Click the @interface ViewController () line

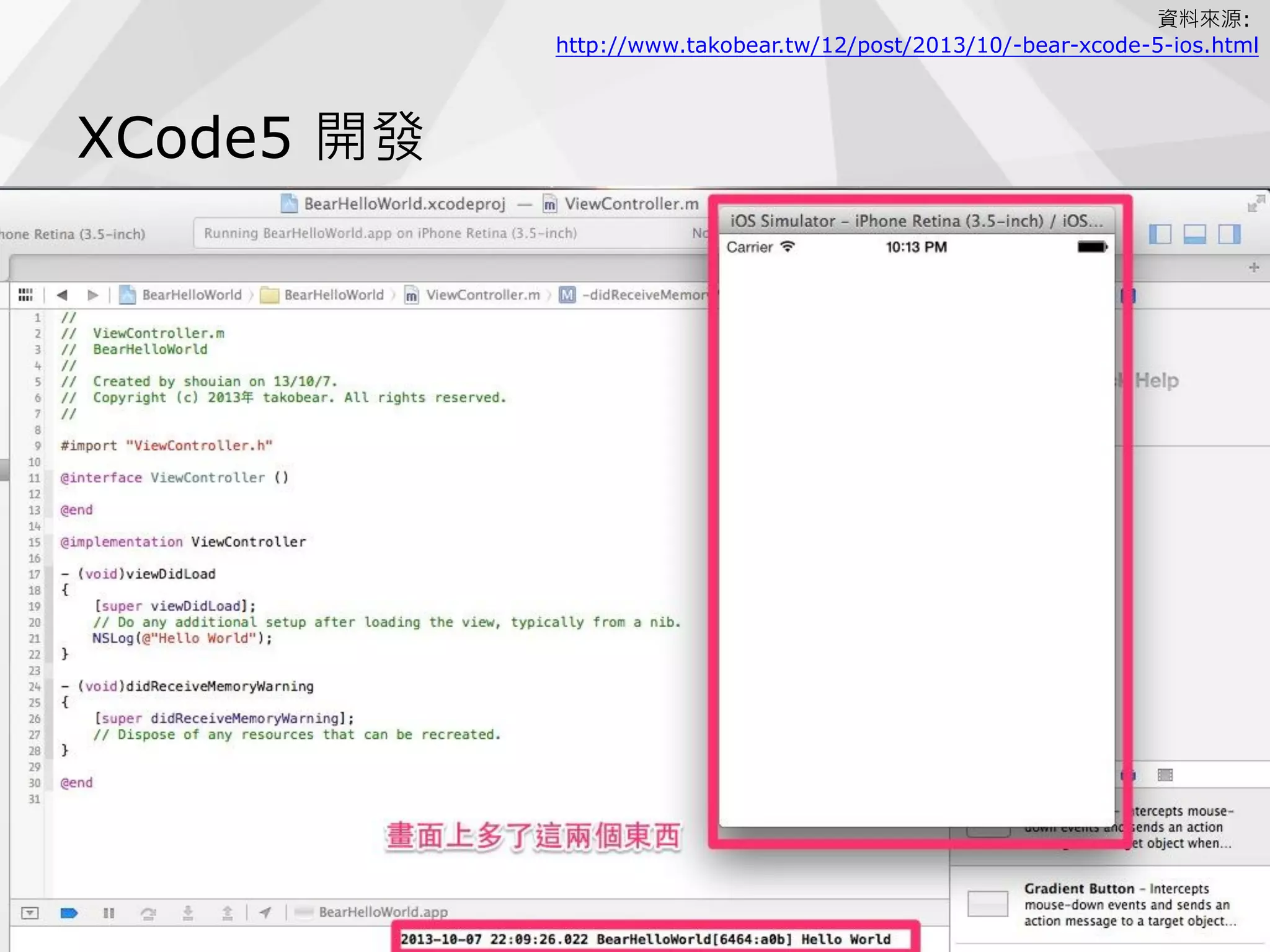[174, 478]
